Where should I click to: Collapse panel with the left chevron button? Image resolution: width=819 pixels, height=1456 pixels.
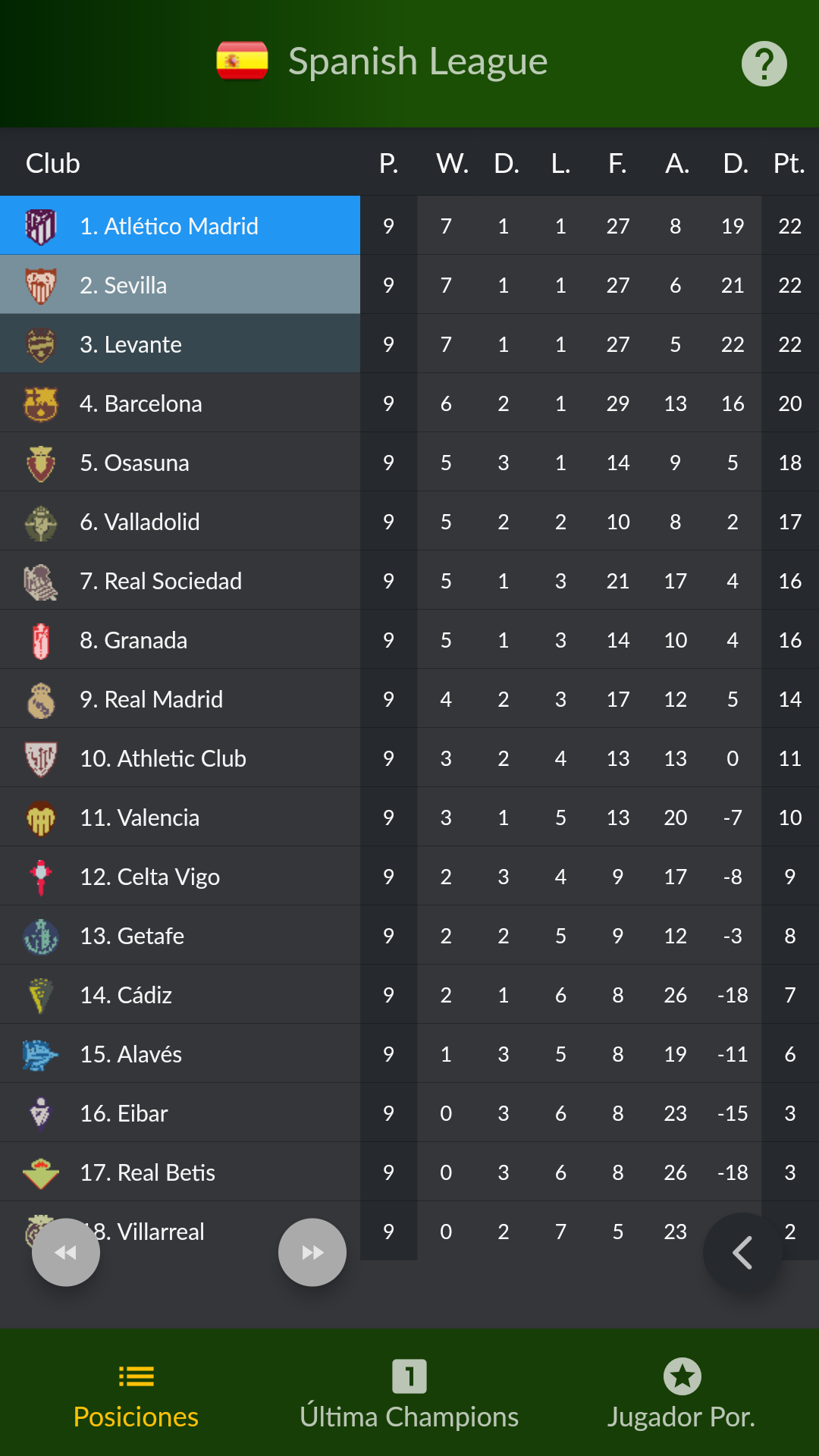(742, 1252)
